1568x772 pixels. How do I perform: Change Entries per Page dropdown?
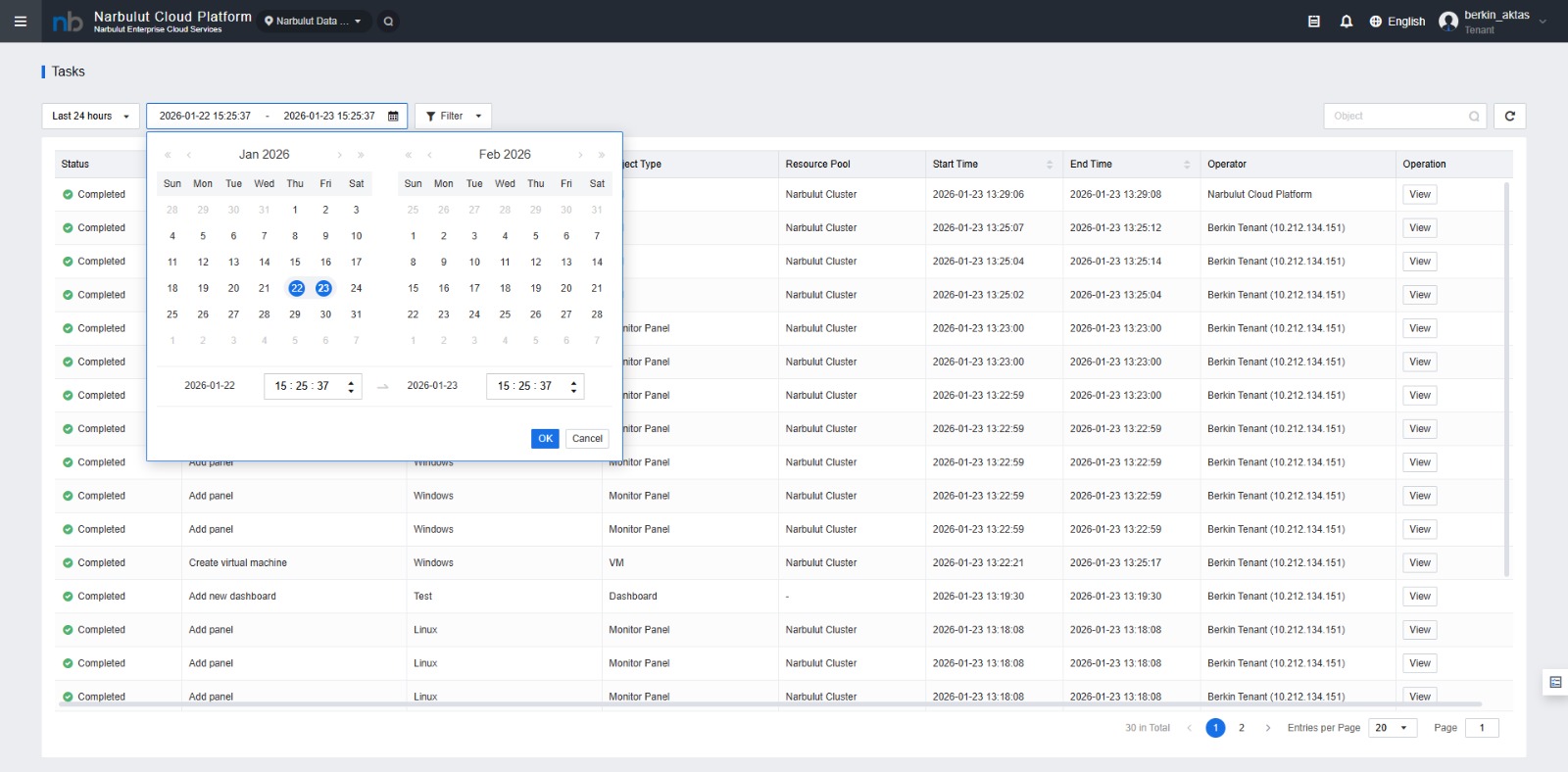click(1392, 728)
